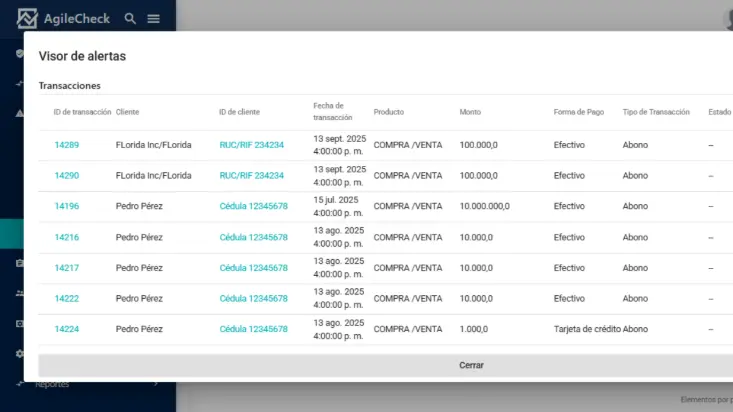Open Cédula 12345678 link for transaction 14196
The image size is (733, 412).
(253, 206)
